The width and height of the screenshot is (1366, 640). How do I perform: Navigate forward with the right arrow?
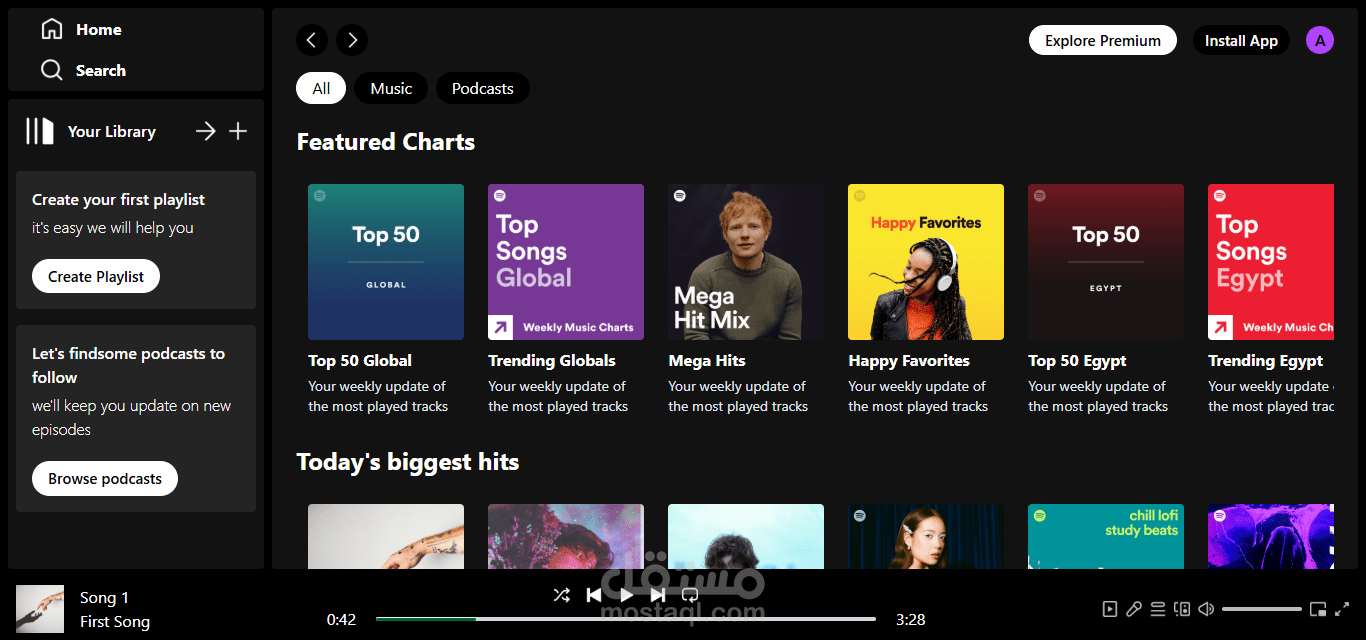(x=351, y=40)
